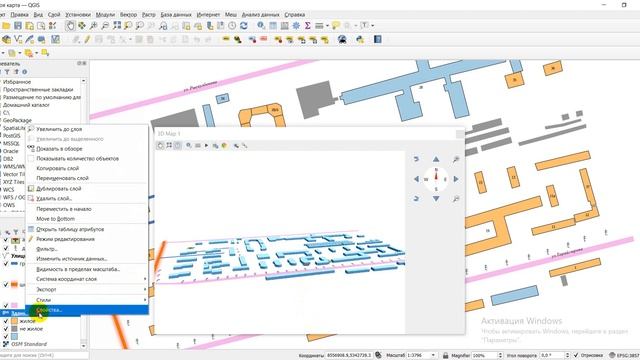Click the 3D view right arrow
This screenshot has height=360, width=640.
click(456, 179)
